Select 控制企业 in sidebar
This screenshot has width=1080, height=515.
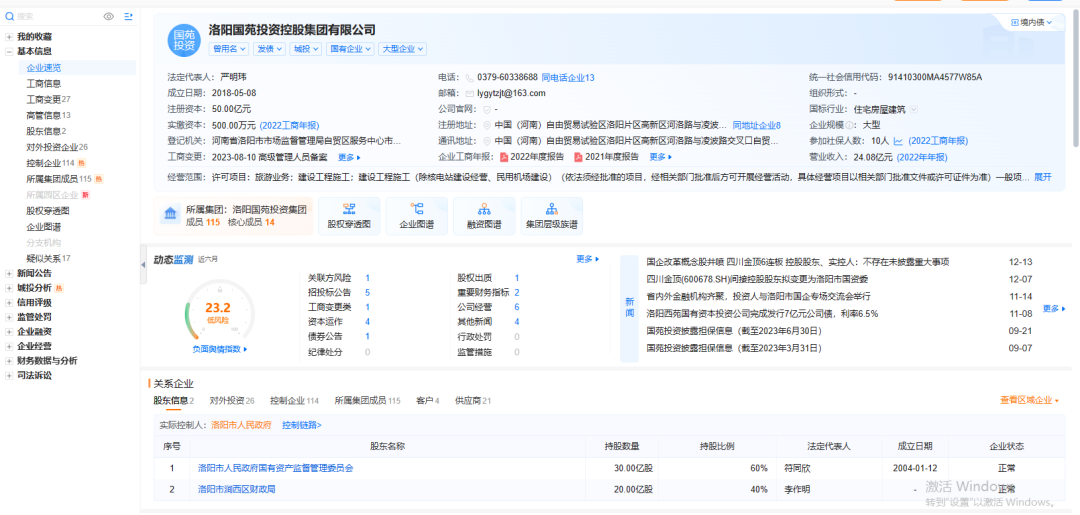pyautogui.click(x=50, y=163)
